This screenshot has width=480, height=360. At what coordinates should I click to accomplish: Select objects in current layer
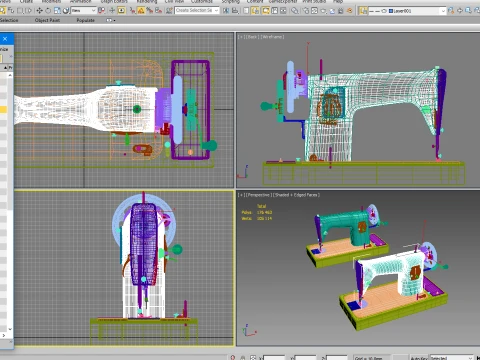pyautogui.click(x=468, y=11)
